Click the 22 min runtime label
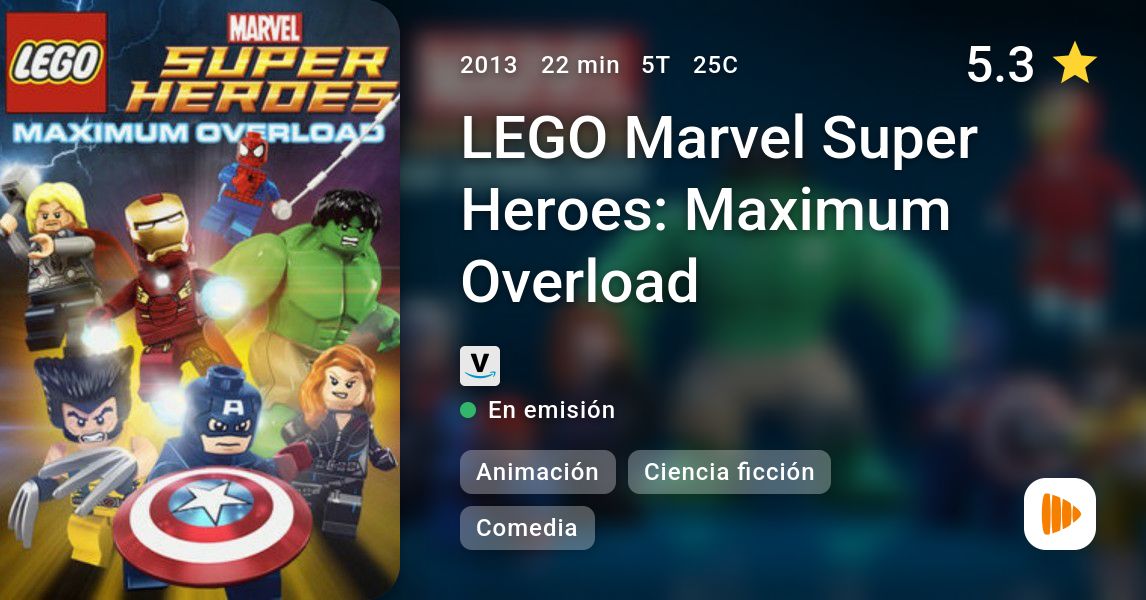Screen dimensions: 1146x600 click(x=580, y=65)
